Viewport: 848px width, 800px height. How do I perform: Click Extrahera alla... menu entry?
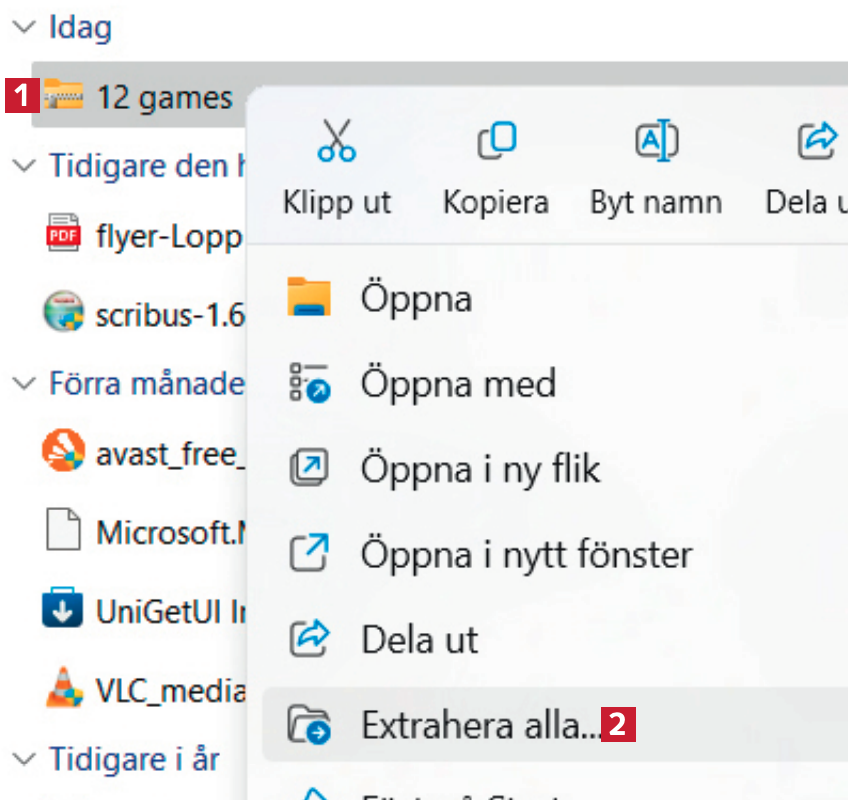point(480,724)
